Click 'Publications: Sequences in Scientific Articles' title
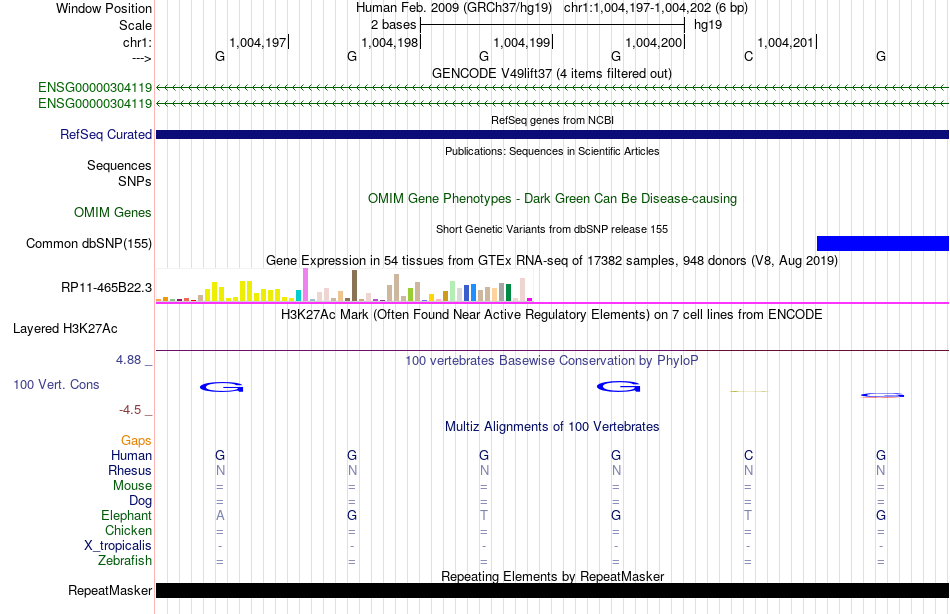The width and height of the screenshot is (950, 614). tap(552, 151)
